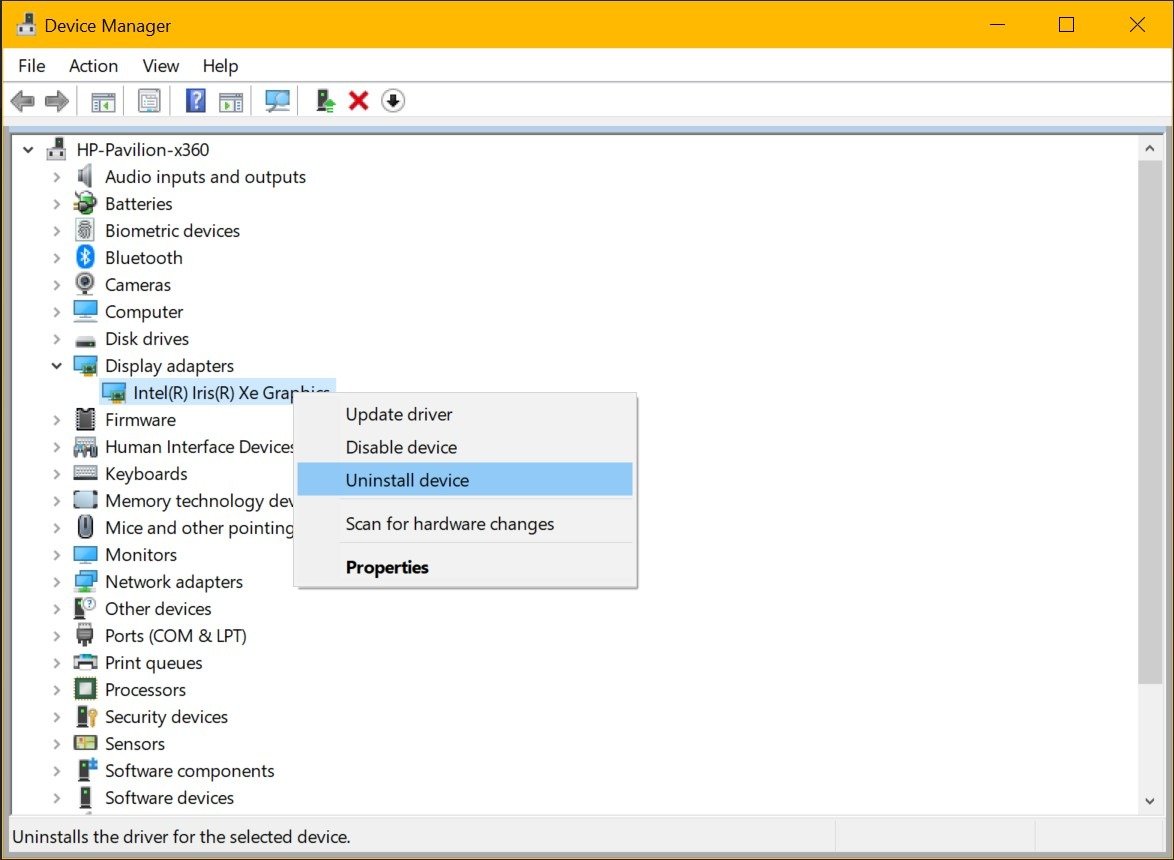The height and width of the screenshot is (860, 1174).
Task: Click the Audio inputs and outputs speaker icon
Action: pos(85,176)
